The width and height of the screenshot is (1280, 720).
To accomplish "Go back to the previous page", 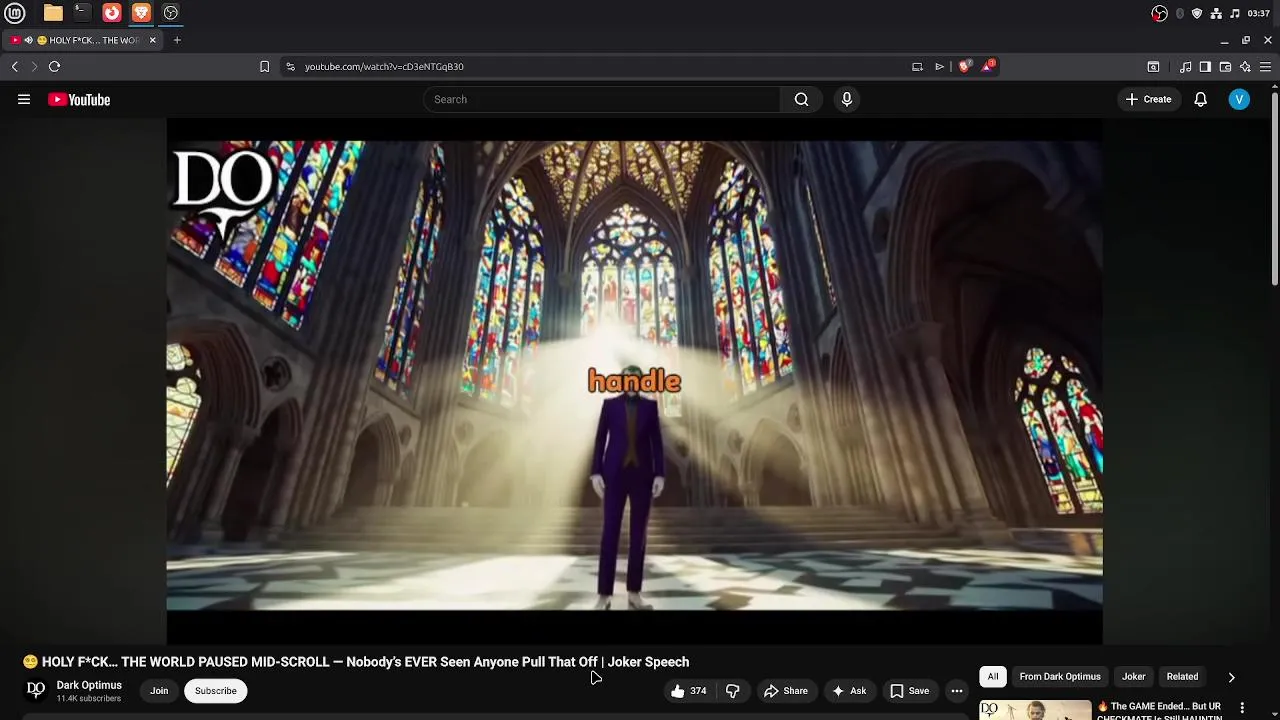I will pos(15,66).
